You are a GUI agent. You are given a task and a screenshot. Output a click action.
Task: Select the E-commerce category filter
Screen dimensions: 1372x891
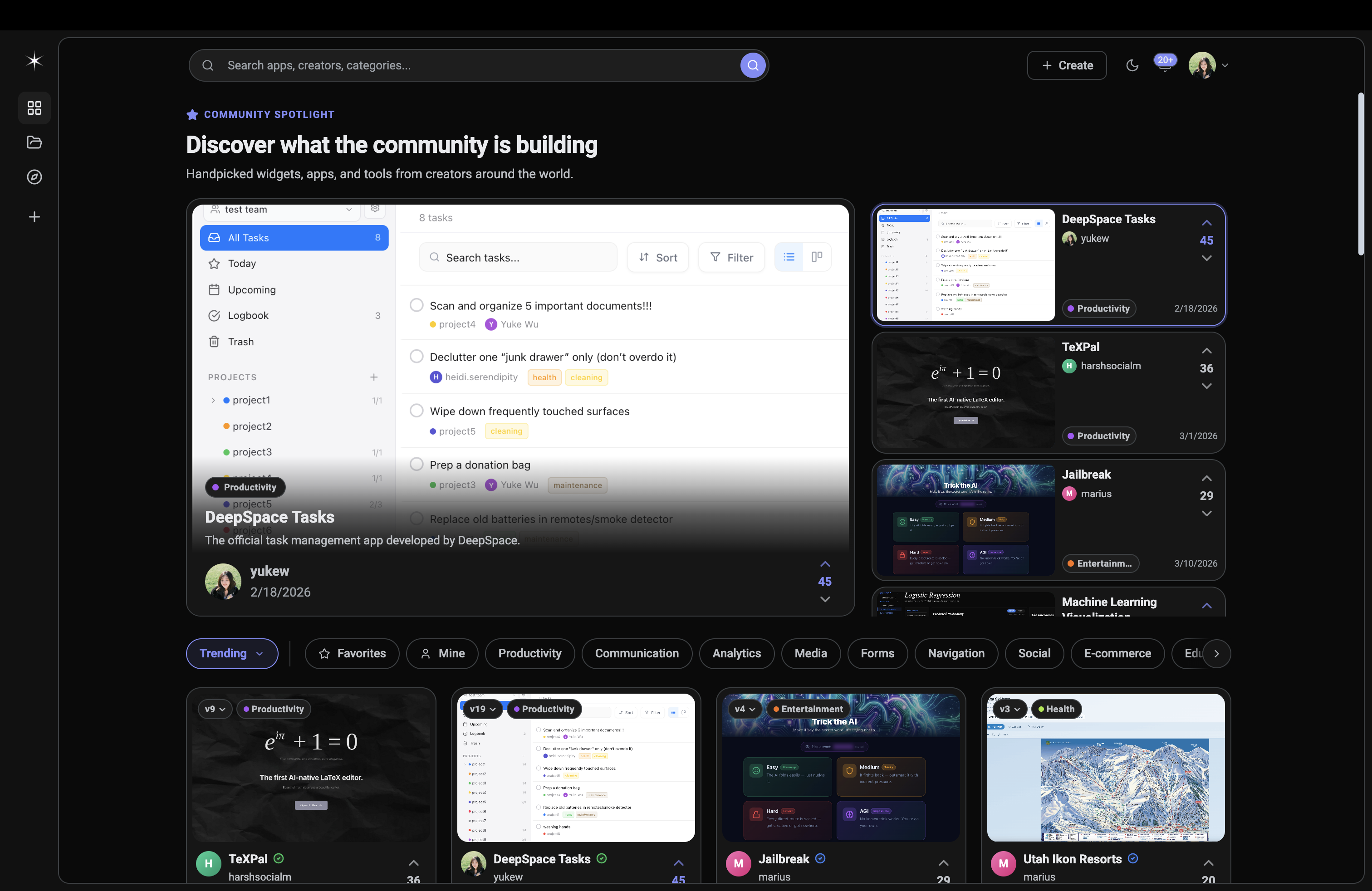click(x=1117, y=654)
